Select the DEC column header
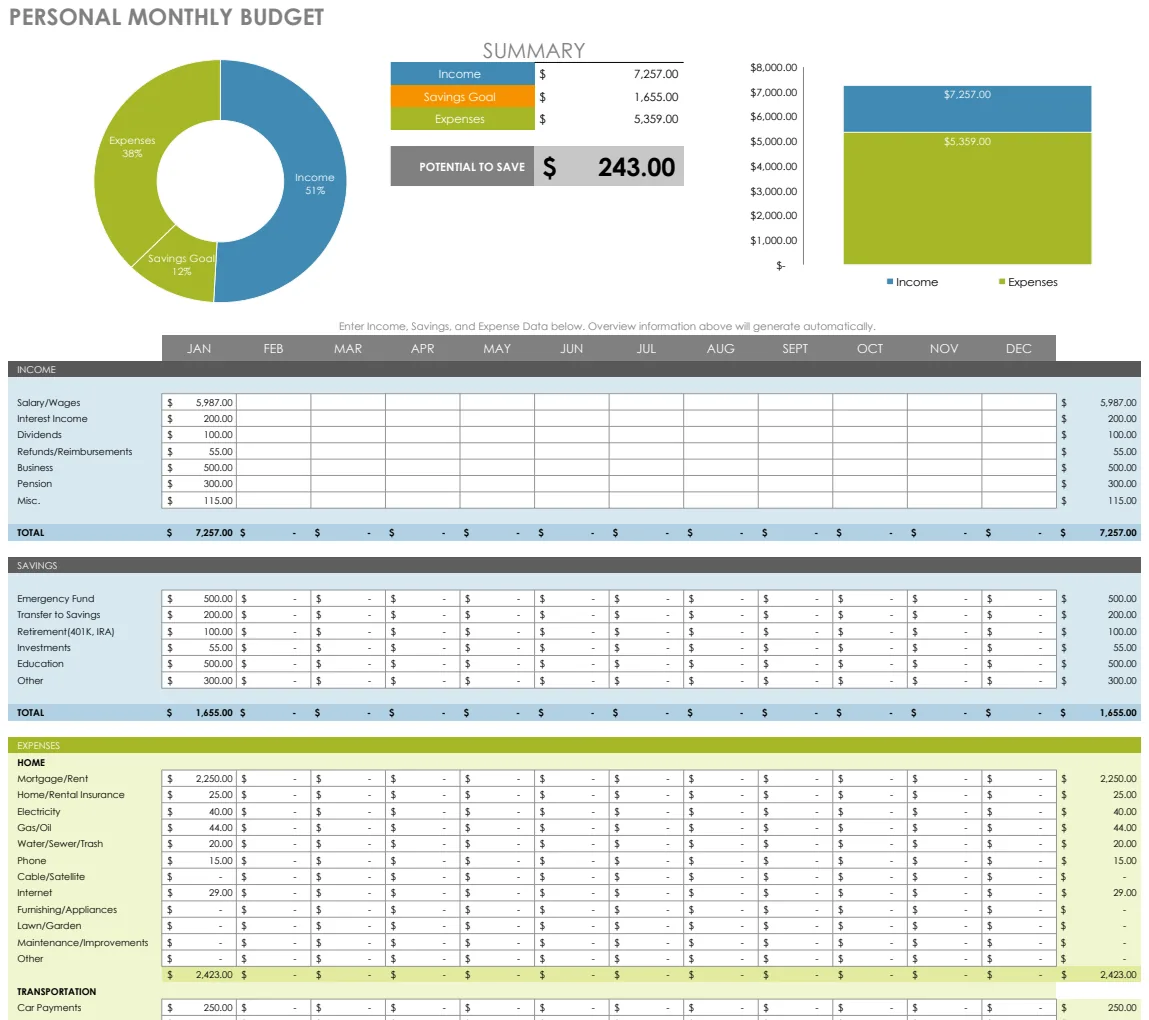 [x=1019, y=349]
